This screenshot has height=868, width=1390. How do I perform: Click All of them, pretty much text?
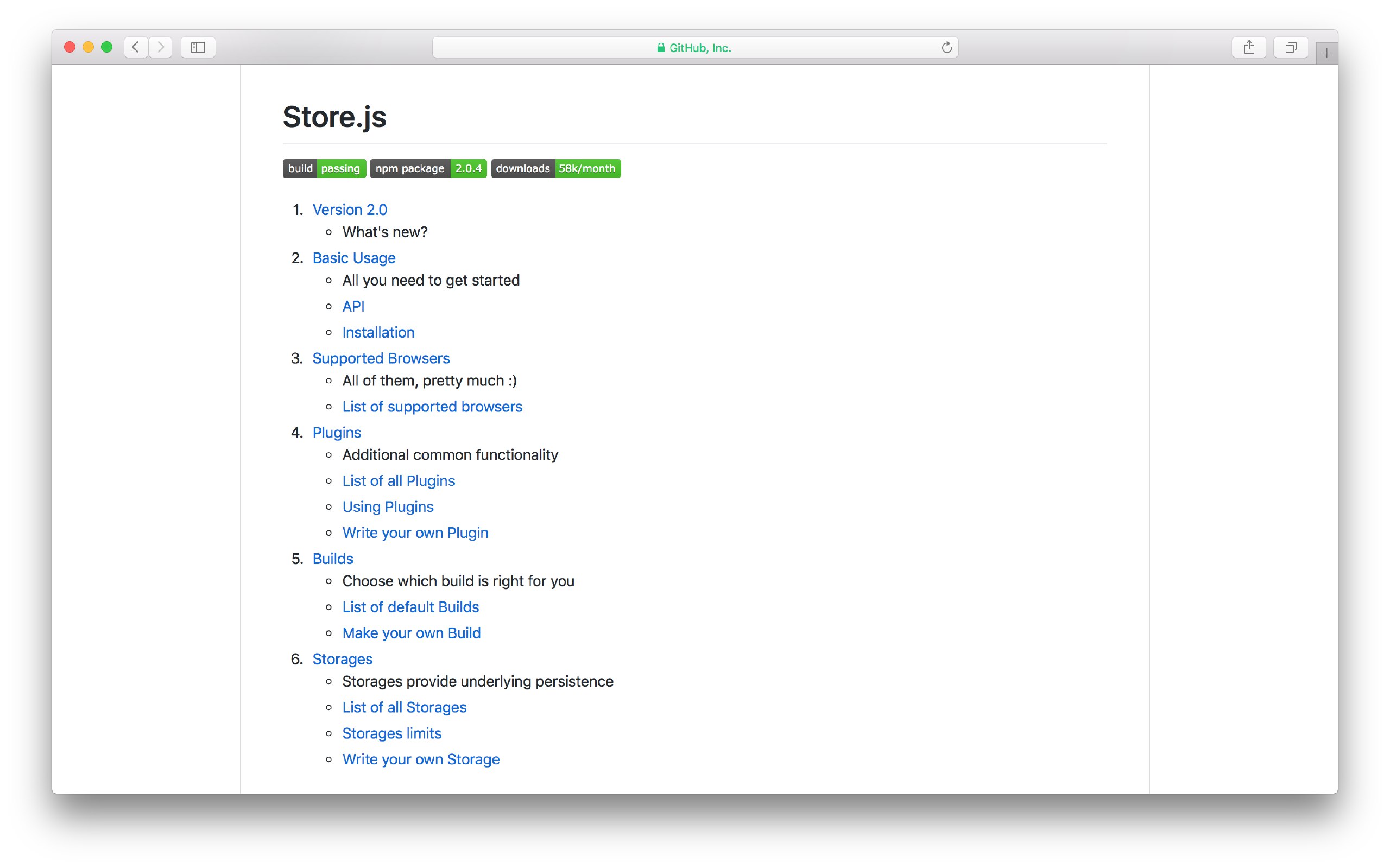[429, 381]
